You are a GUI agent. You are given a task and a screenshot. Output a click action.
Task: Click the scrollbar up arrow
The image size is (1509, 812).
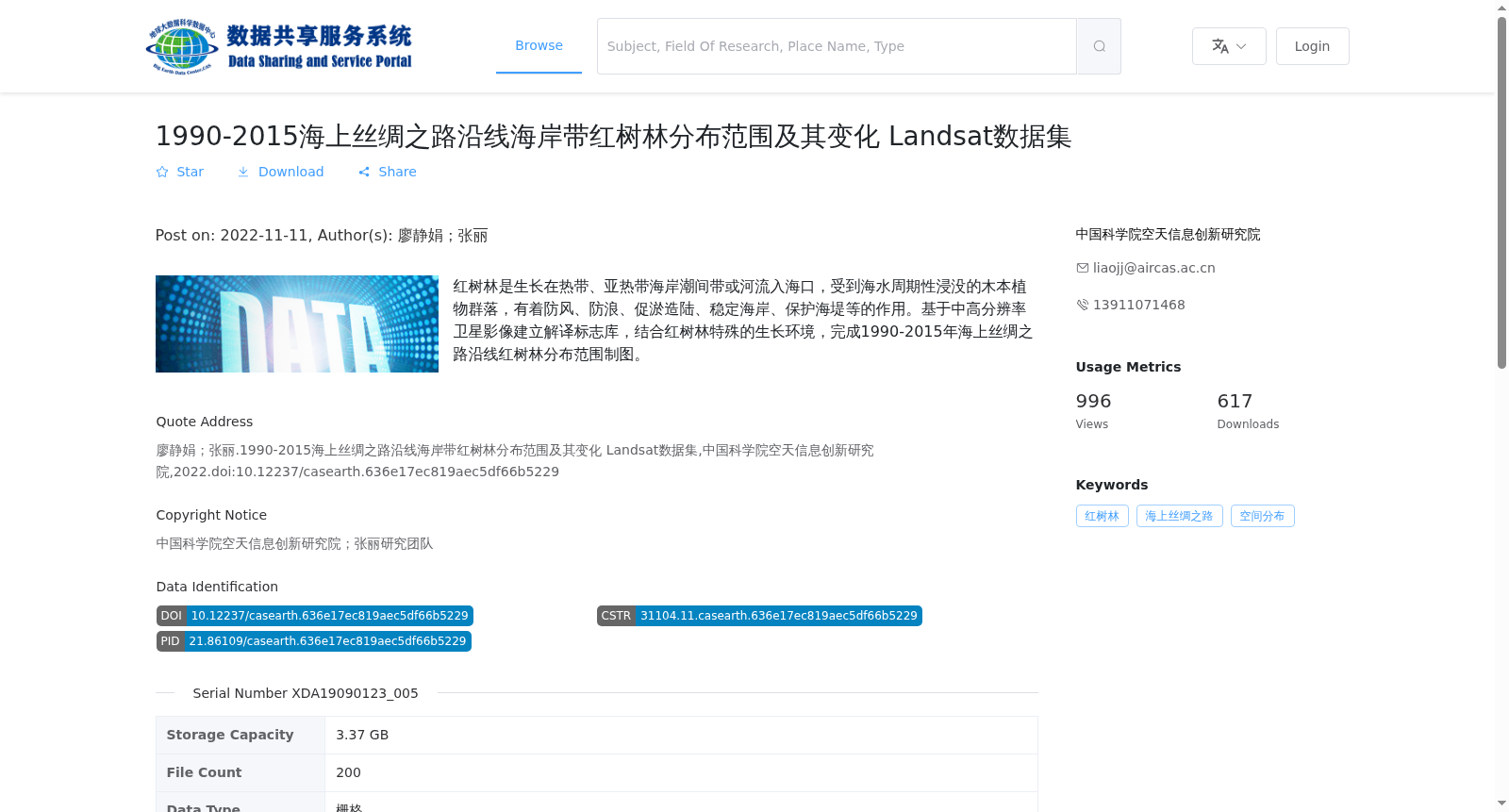1502,8
